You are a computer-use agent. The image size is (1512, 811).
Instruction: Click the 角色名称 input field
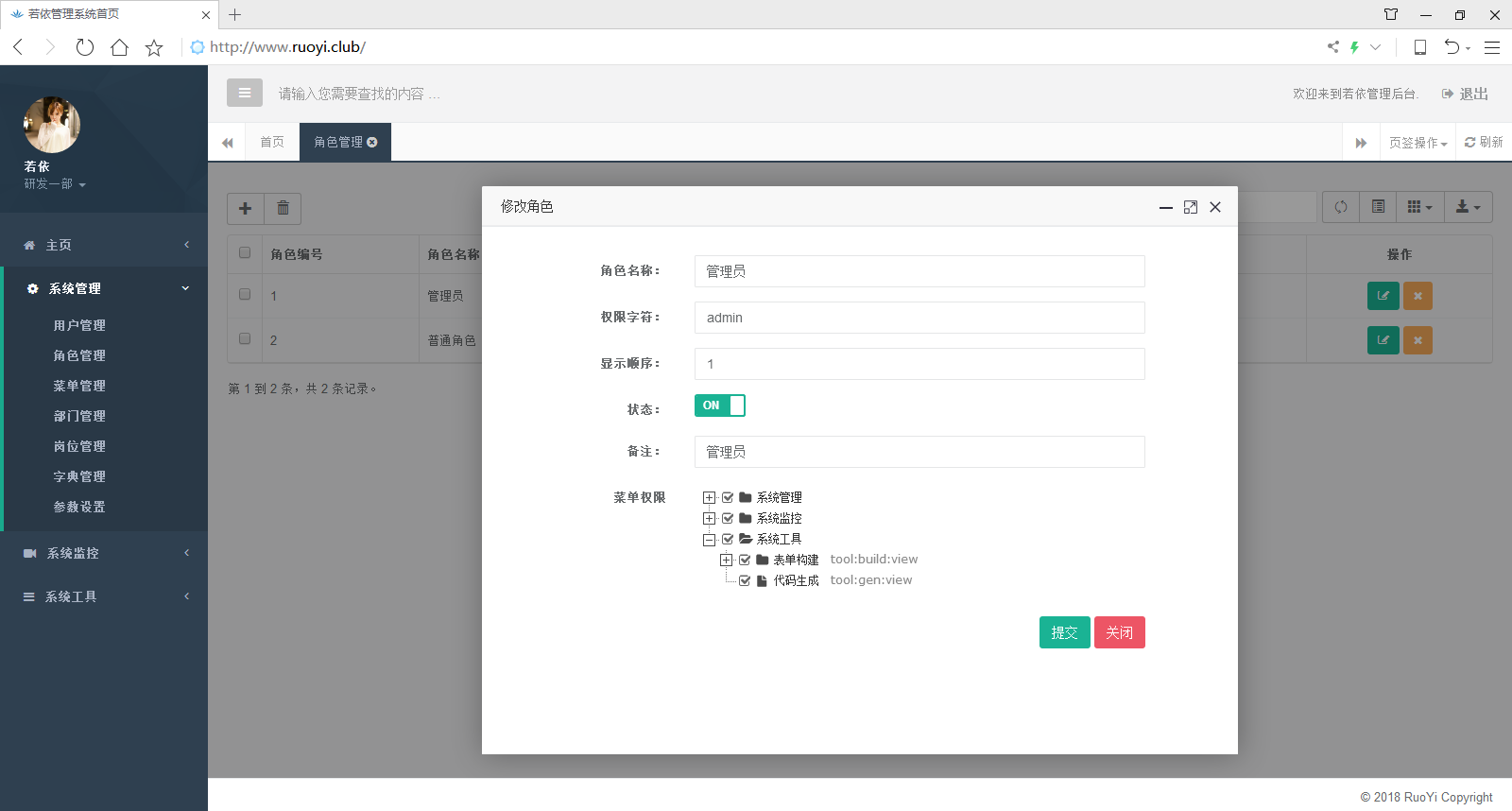[919, 271]
